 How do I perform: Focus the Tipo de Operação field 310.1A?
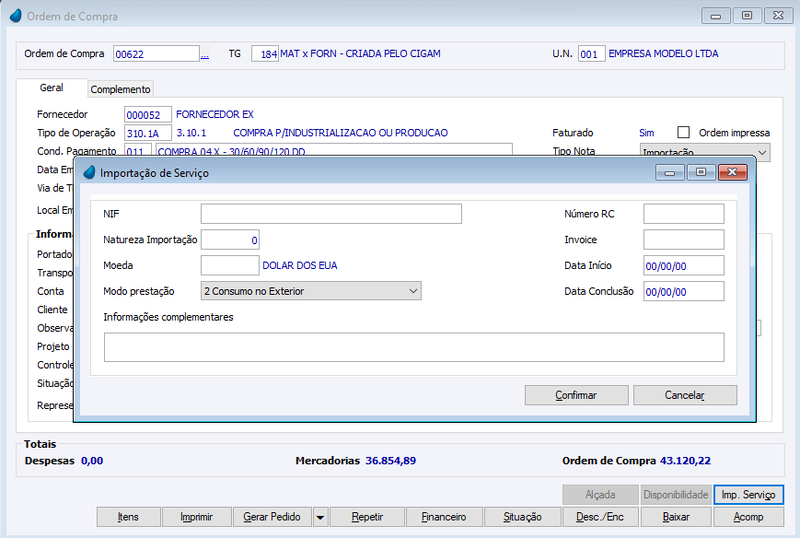147,133
